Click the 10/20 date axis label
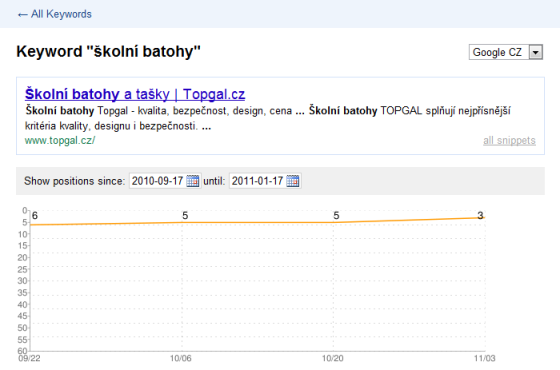 click(332, 358)
